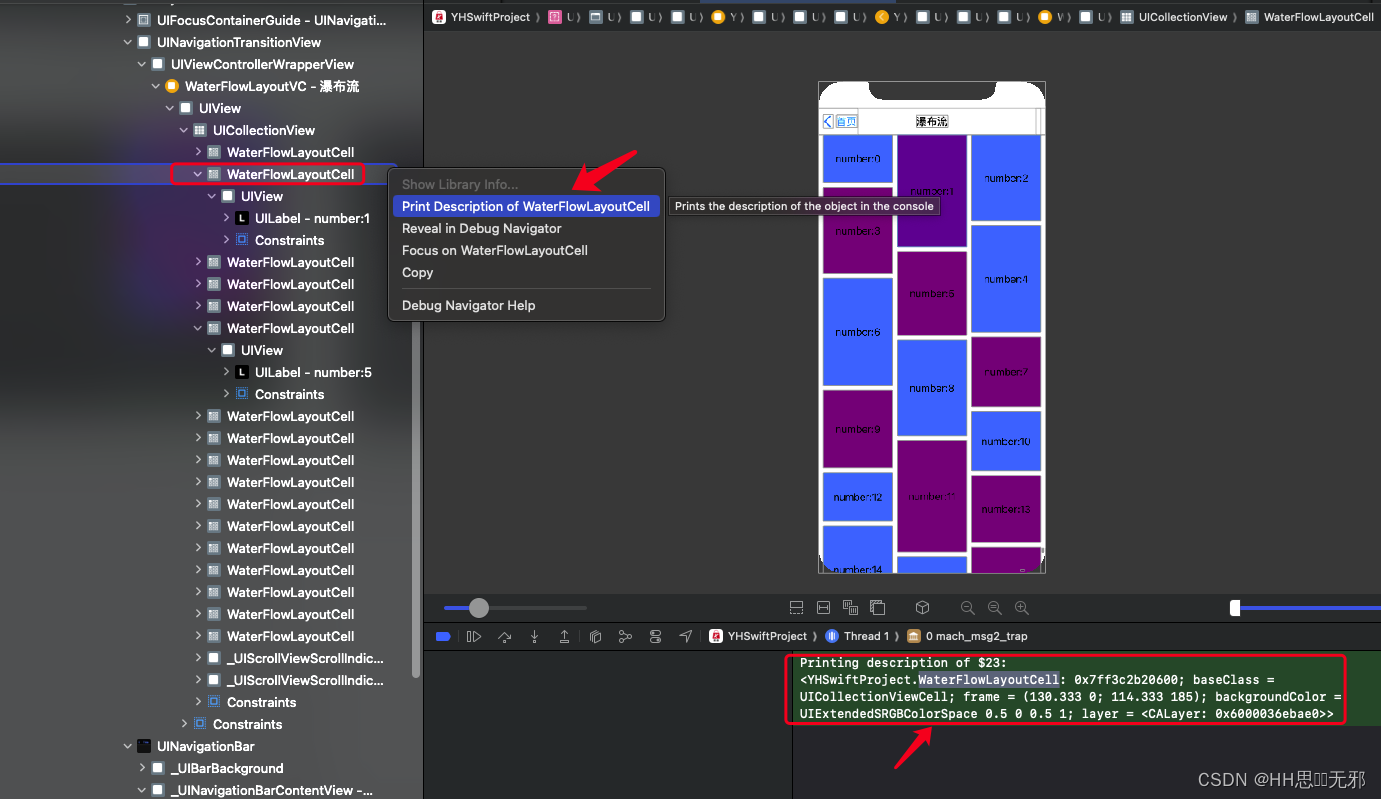Click Continue program execution button
Image resolution: width=1381 pixels, height=799 pixels.
pos(474,636)
